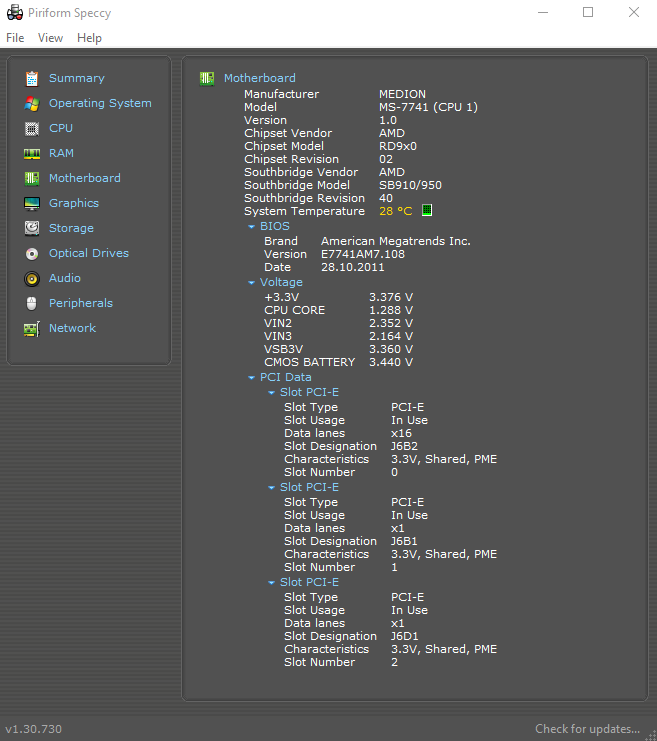Collapse the Slot PCI-E arrow above J6B1 slot

point(271,488)
